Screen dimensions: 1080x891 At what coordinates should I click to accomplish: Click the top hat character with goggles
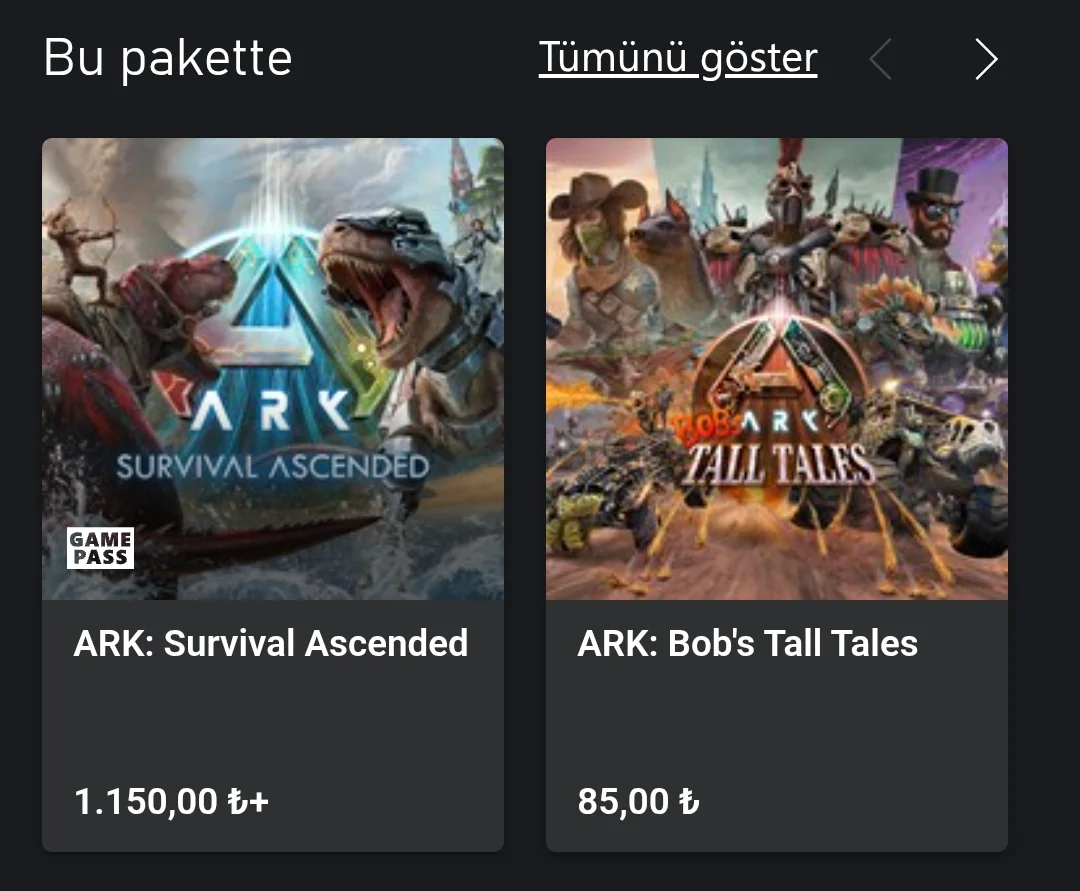pyautogui.click(x=937, y=210)
